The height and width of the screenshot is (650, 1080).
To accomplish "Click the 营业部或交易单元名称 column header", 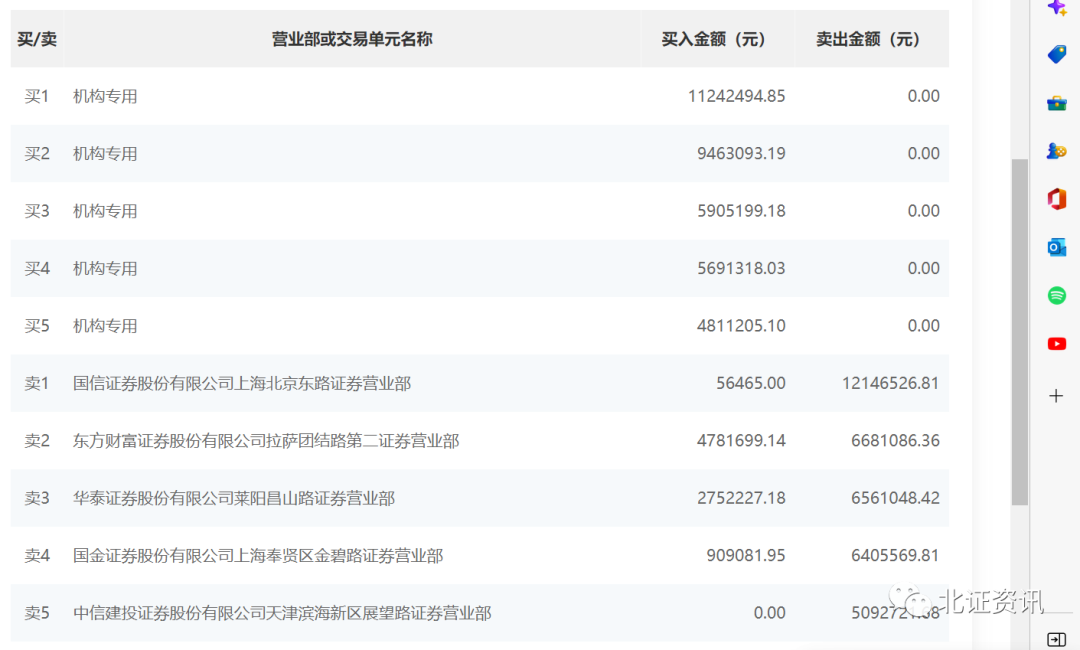I will pos(352,39).
